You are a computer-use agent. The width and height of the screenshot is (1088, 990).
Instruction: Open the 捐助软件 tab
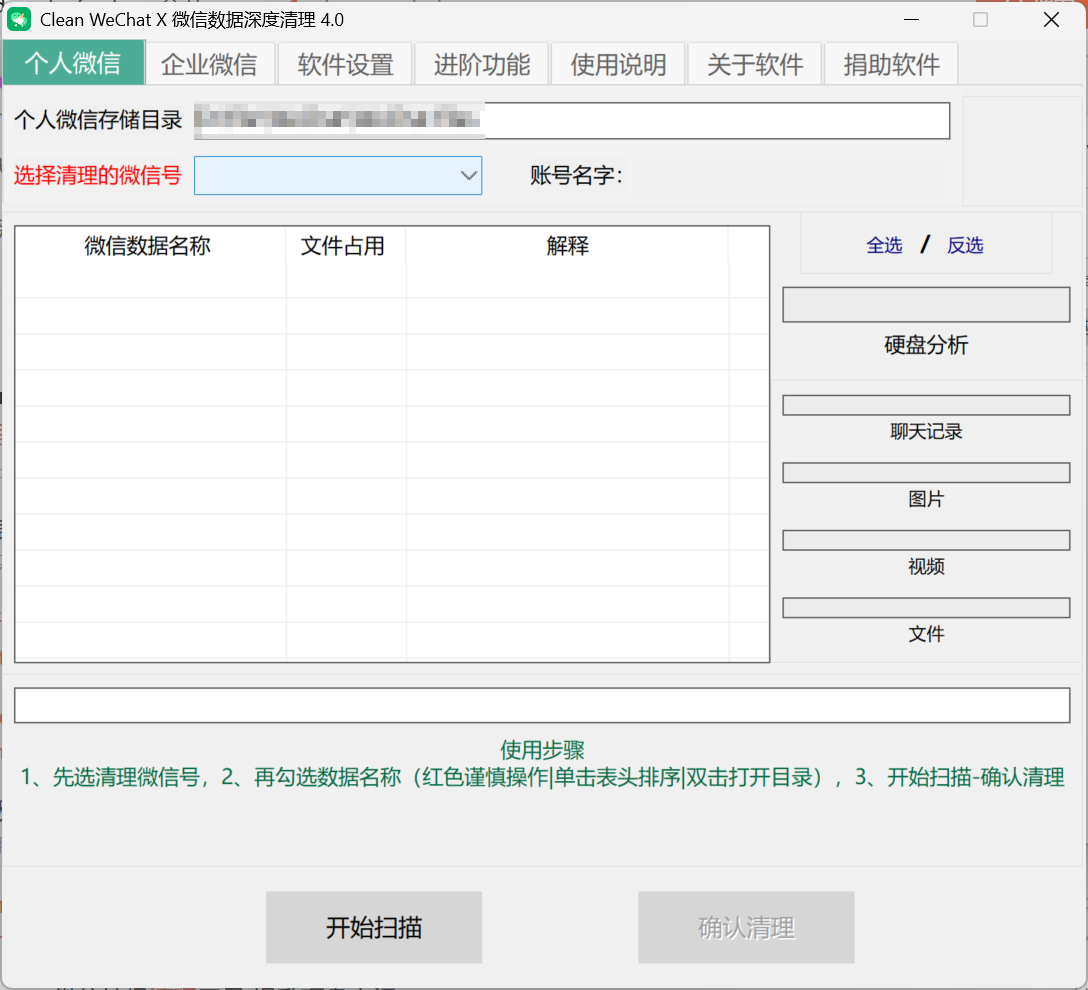(x=890, y=62)
